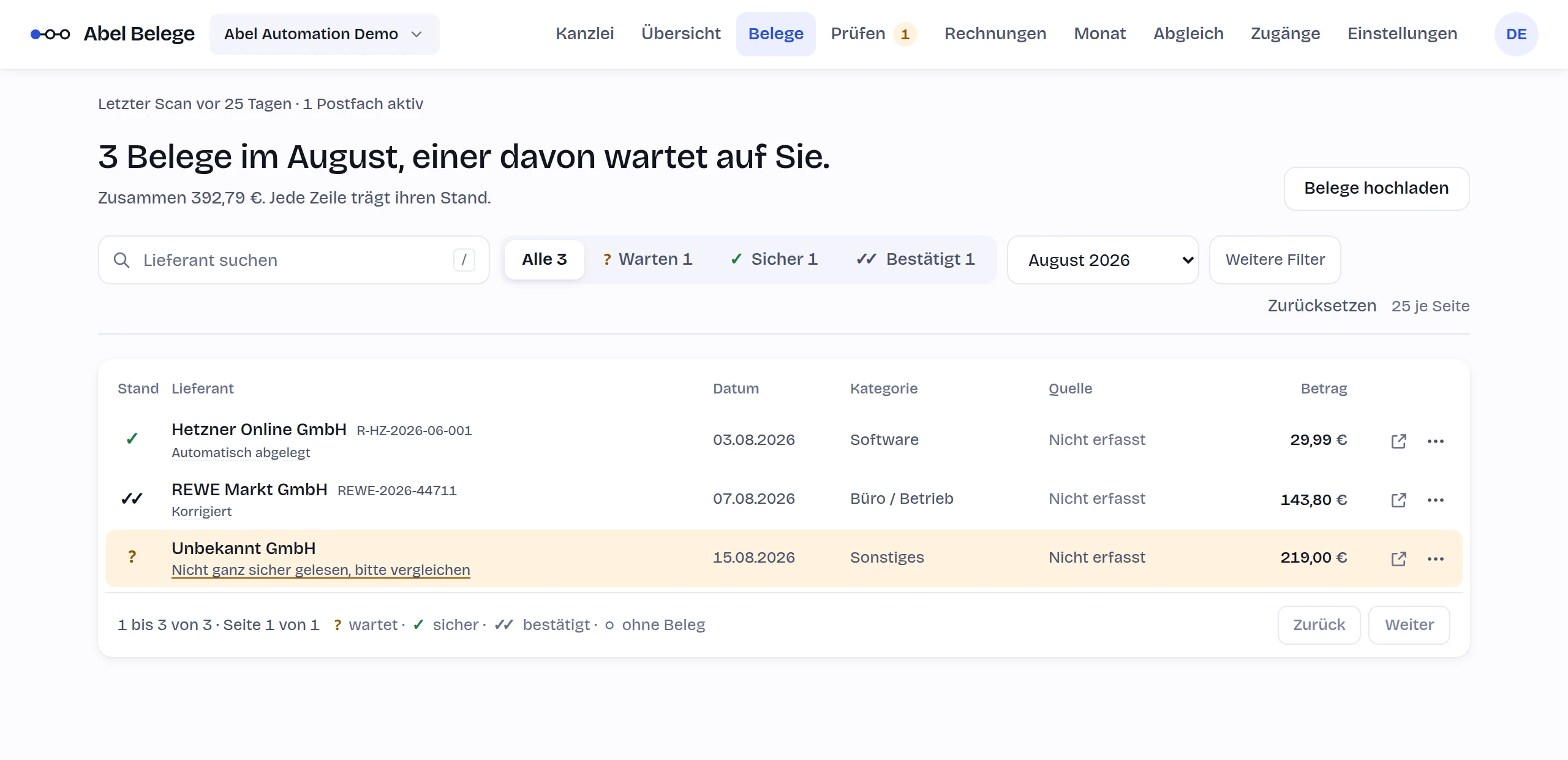This screenshot has width=1568, height=760.
Task: Click the magnifier icon in the supplier search
Action: pos(121,260)
